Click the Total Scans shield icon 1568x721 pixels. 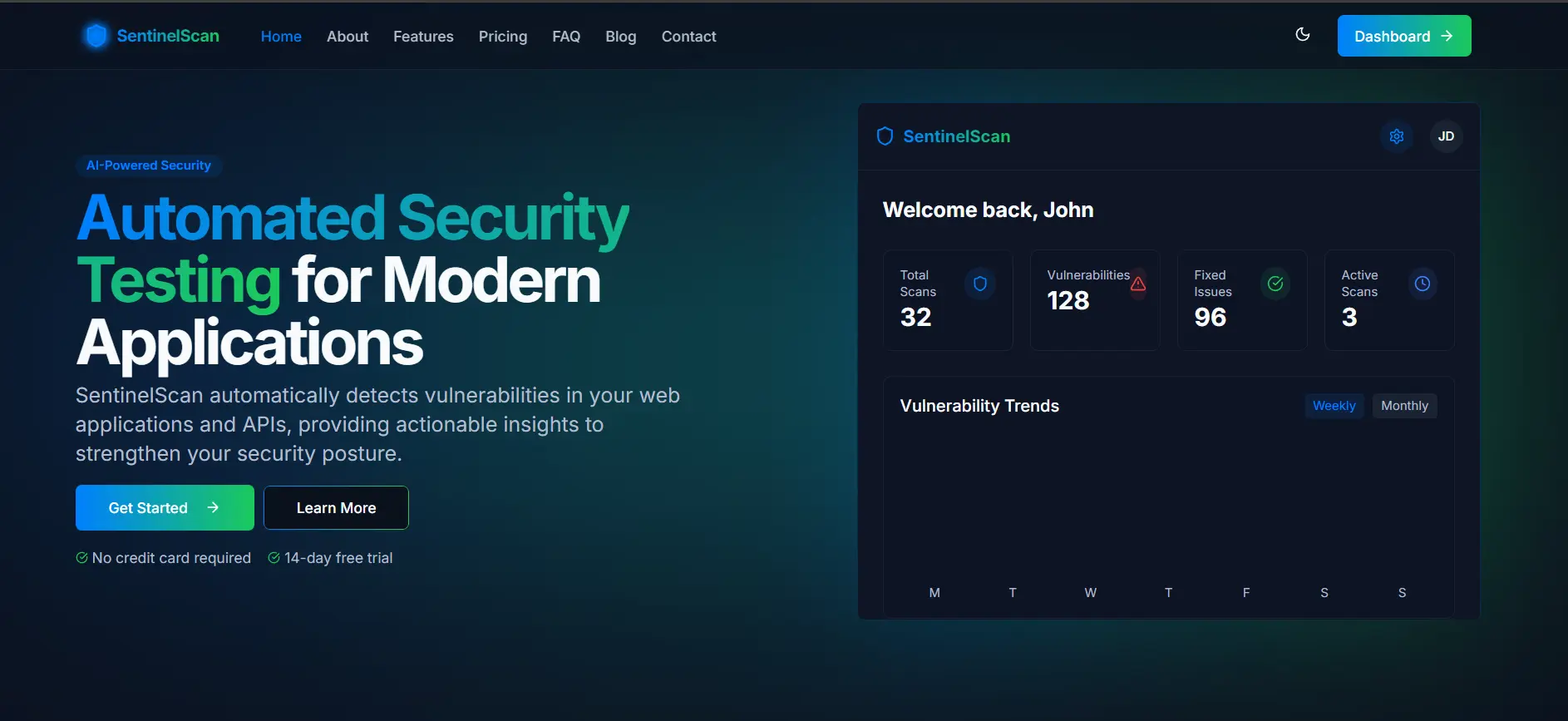[980, 284]
